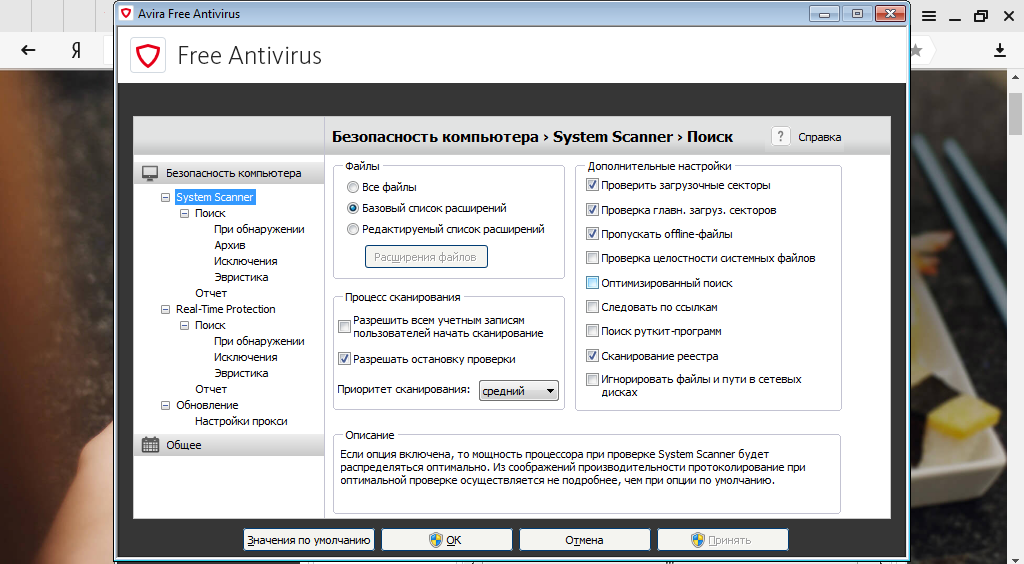1024x564 pixels.
Task: Collapse Обновление tree node
Action: (165, 405)
